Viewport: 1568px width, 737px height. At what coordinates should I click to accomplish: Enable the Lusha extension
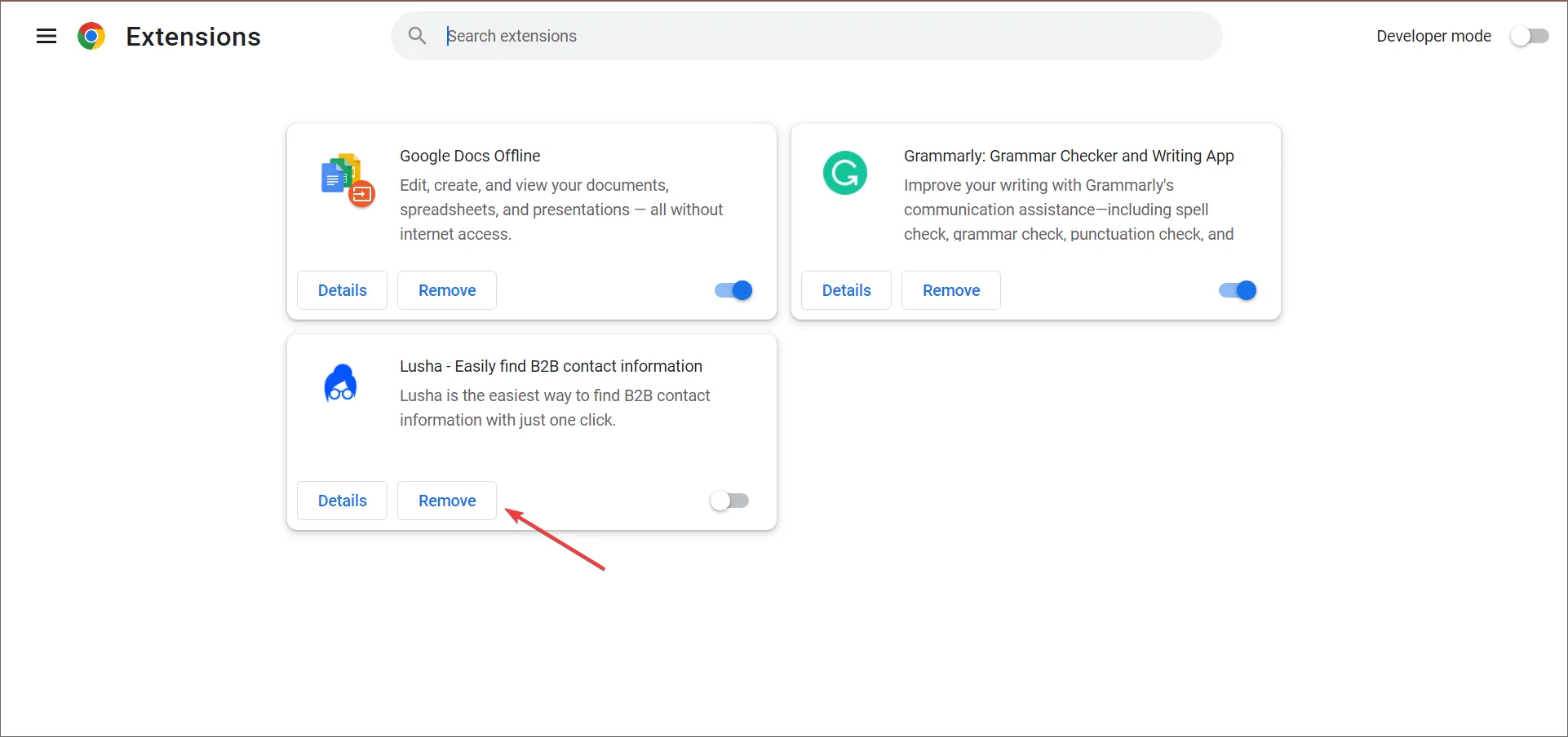(729, 500)
